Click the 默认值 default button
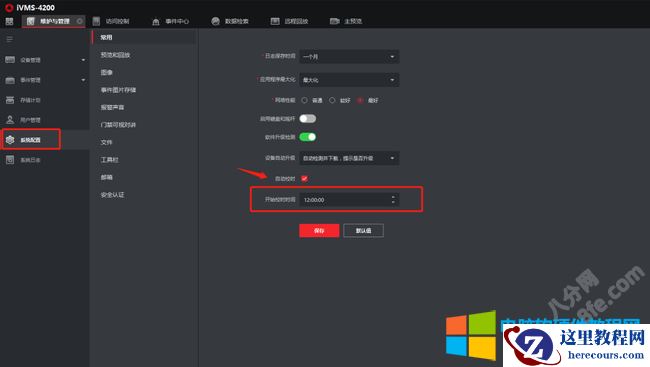Viewport: 650px width, 367px height. [364, 231]
